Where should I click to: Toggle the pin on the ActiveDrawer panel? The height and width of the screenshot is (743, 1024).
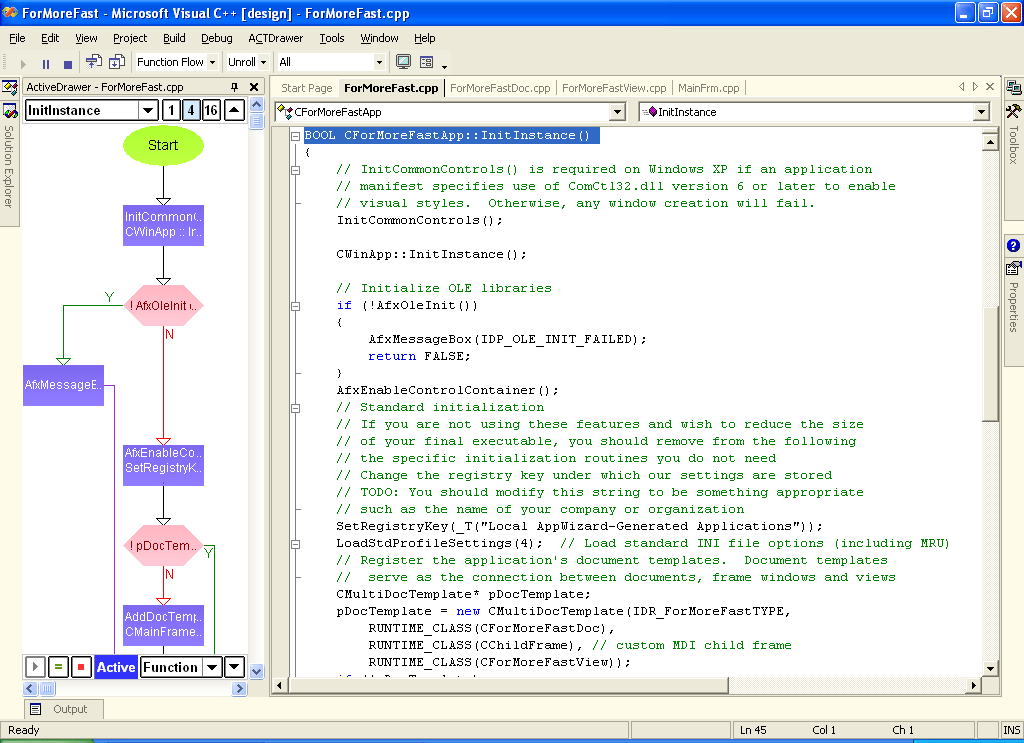click(x=234, y=87)
